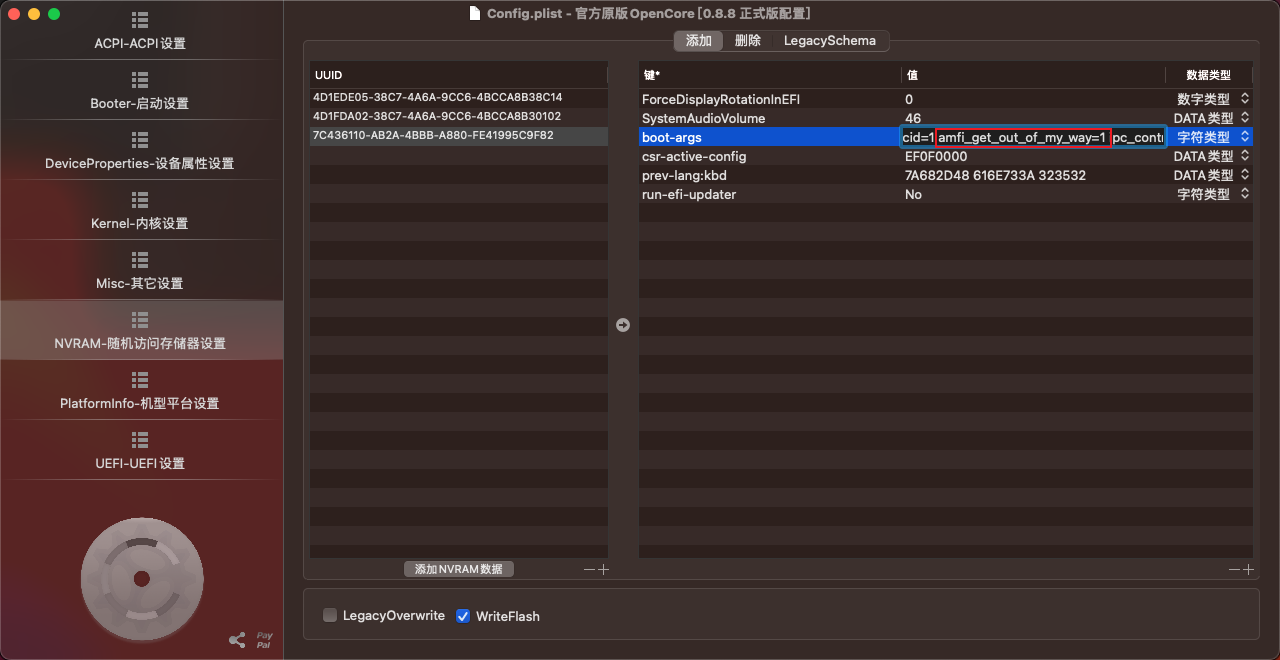Select the Booter list icon in sidebar
The height and width of the screenshot is (660, 1280).
140,80
